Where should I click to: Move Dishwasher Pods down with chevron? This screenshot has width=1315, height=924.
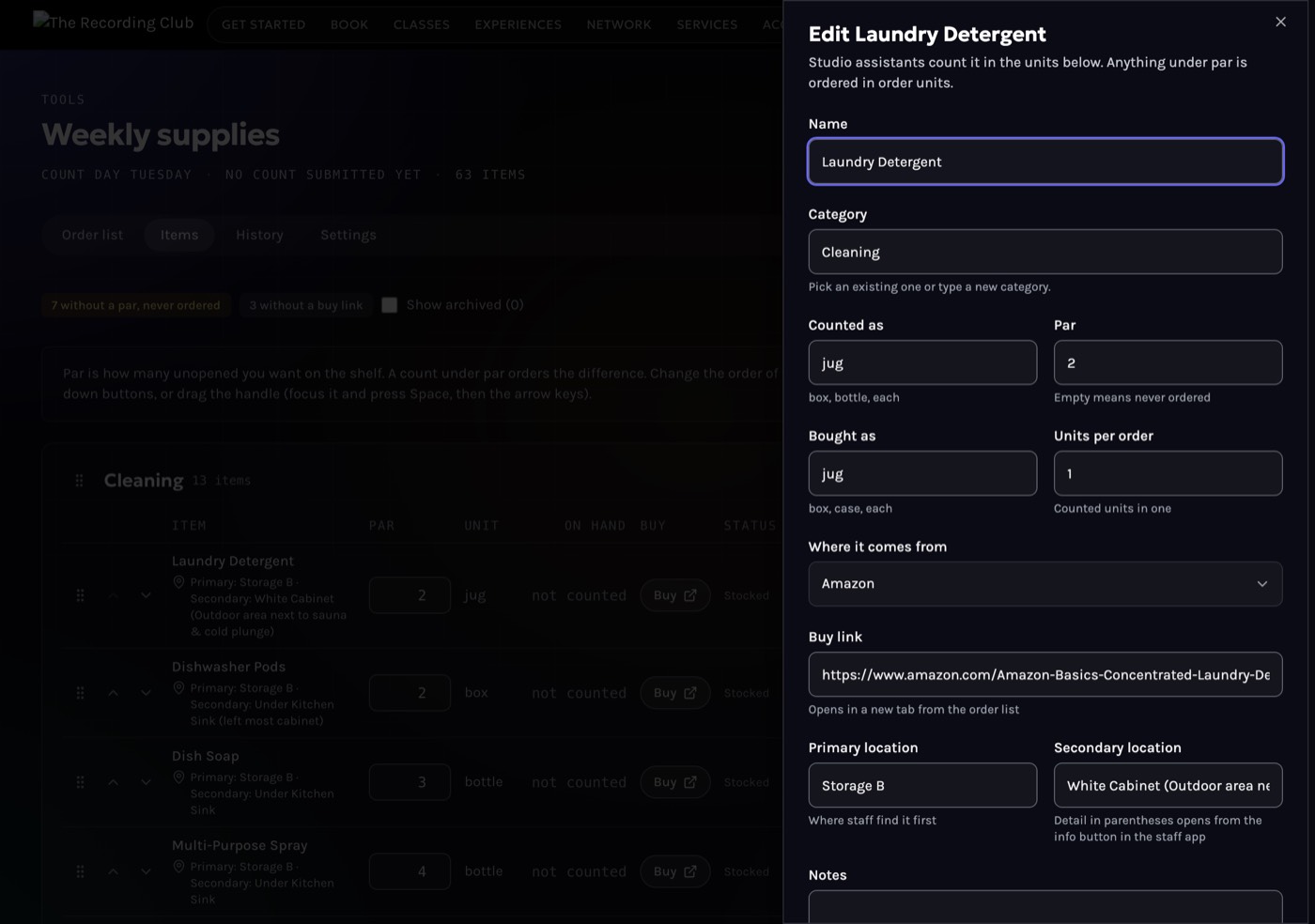146,693
